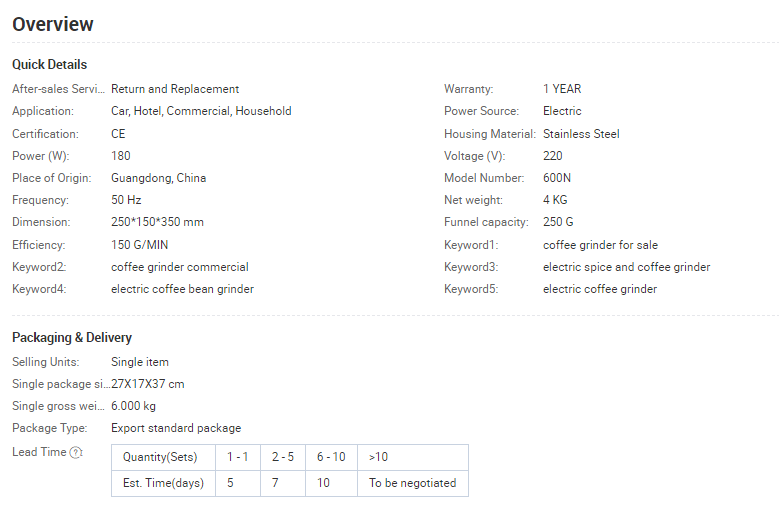The image size is (779, 514).
Task: Click the 'coffee grinder commercial' keyword text
Action: click(179, 267)
